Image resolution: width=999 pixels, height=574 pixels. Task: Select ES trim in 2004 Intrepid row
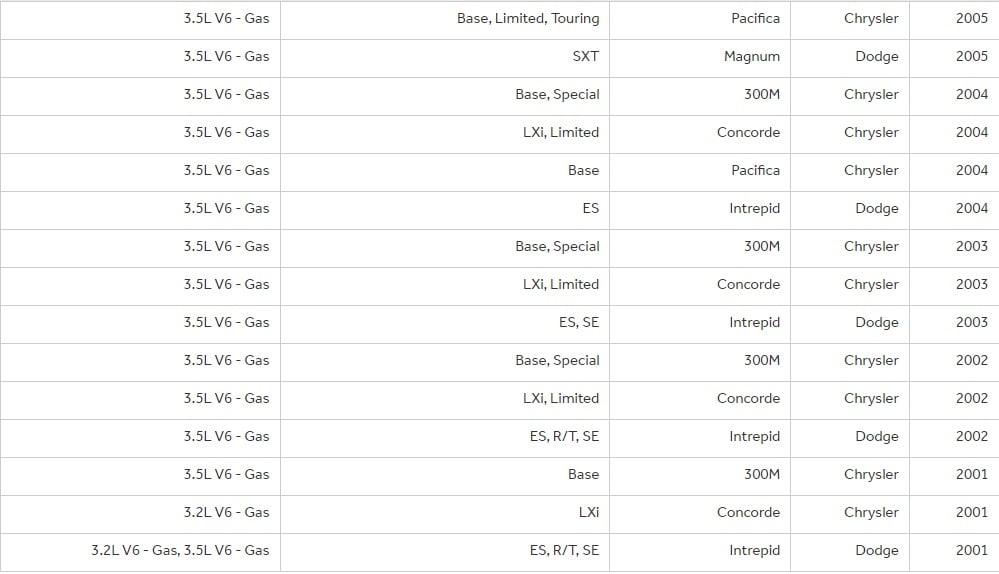tap(445, 210)
